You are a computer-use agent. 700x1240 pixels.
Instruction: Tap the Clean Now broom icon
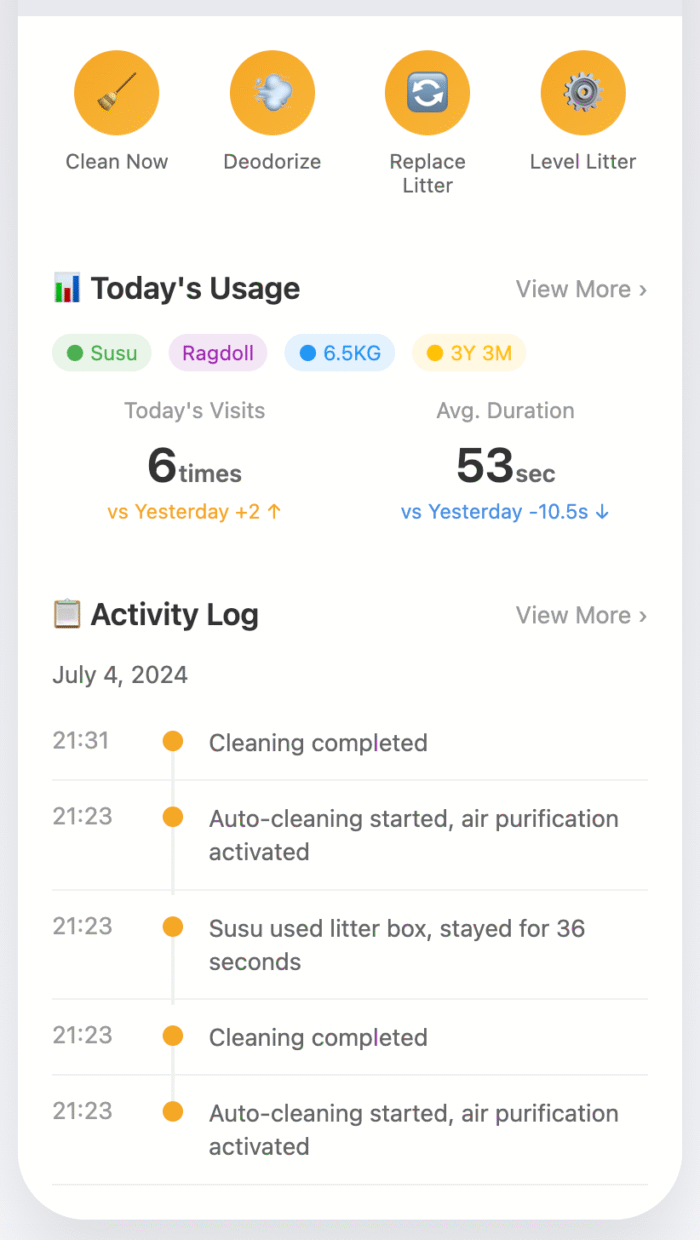[116, 93]
